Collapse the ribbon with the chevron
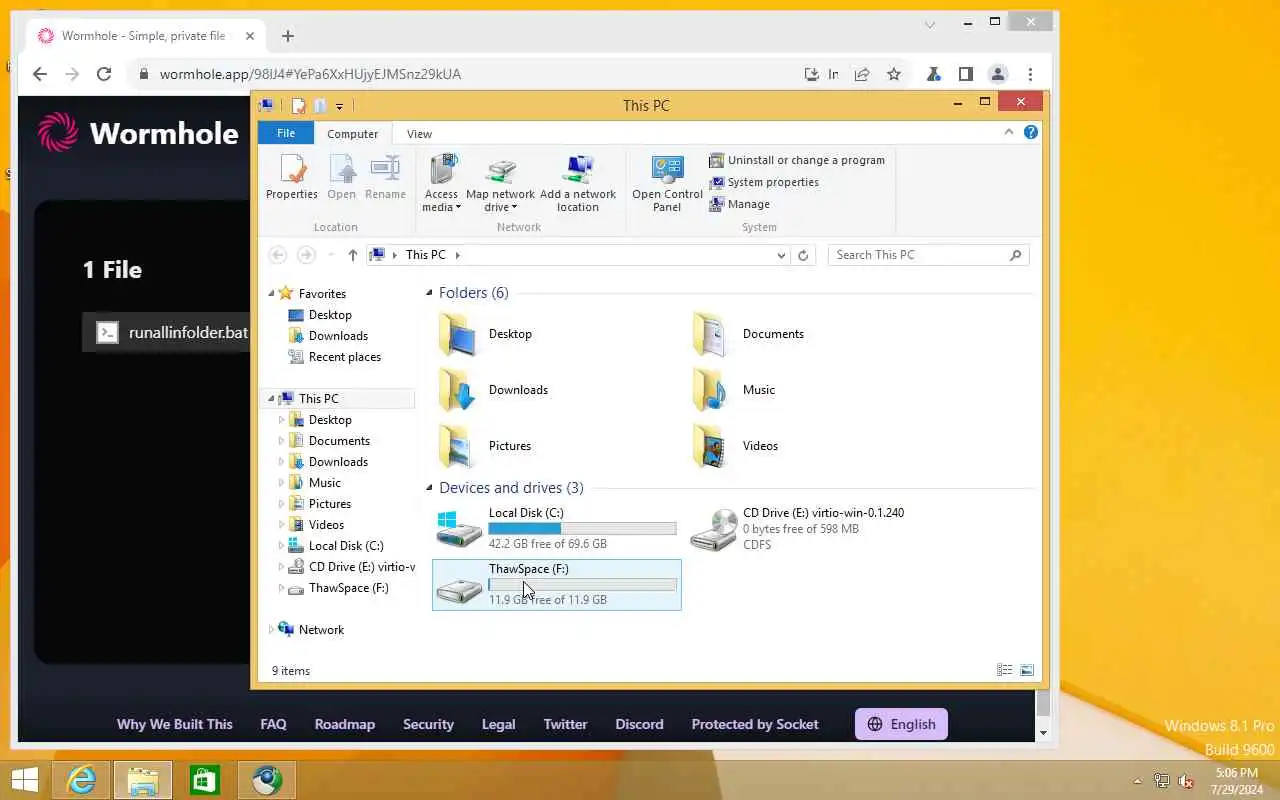The height and width of the screenshot is (800, 1280). click(x=1009, y=132)
